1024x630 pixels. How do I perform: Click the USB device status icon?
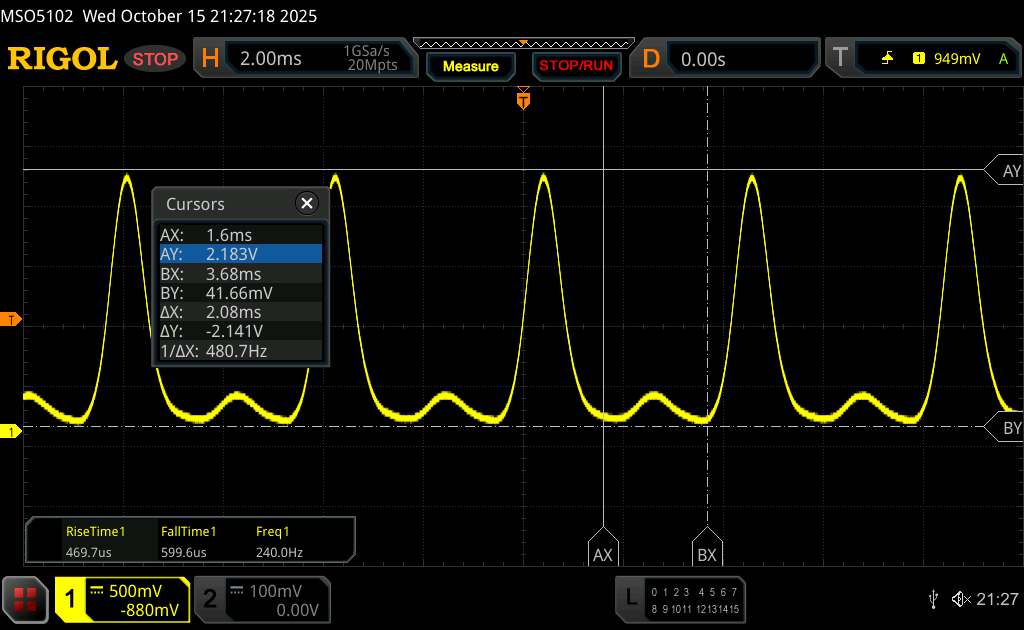click(933, 598)
